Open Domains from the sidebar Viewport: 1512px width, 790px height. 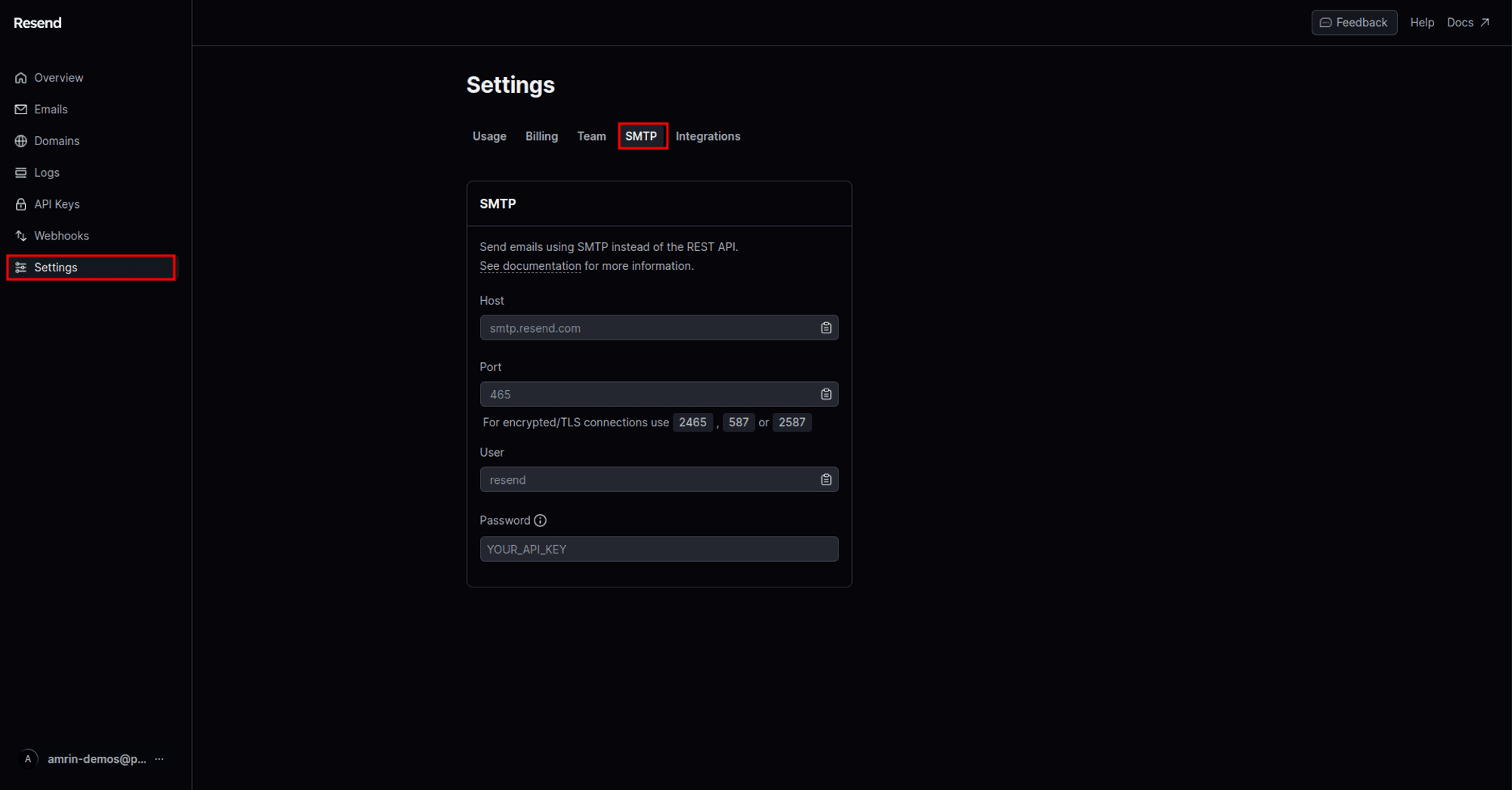[57, 141]
